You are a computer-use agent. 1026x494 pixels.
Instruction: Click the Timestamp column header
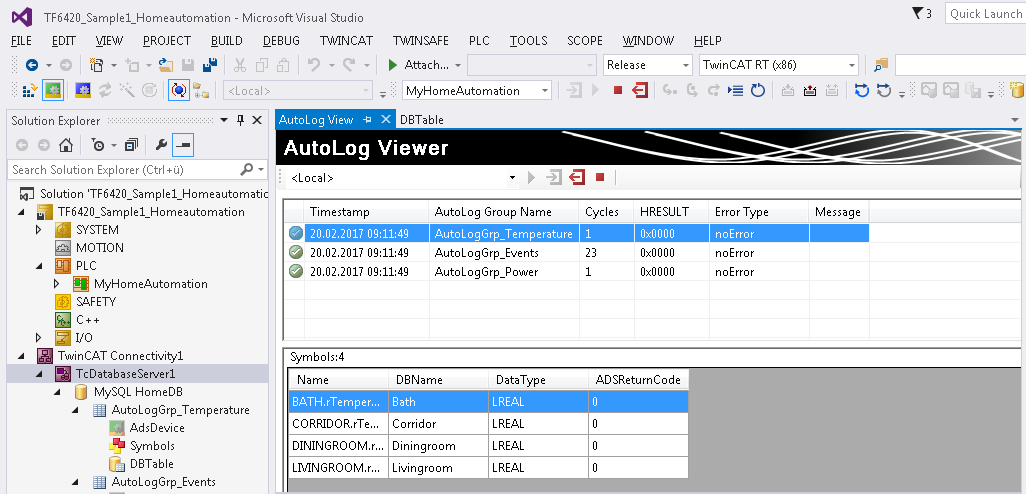tap(366, 212)
